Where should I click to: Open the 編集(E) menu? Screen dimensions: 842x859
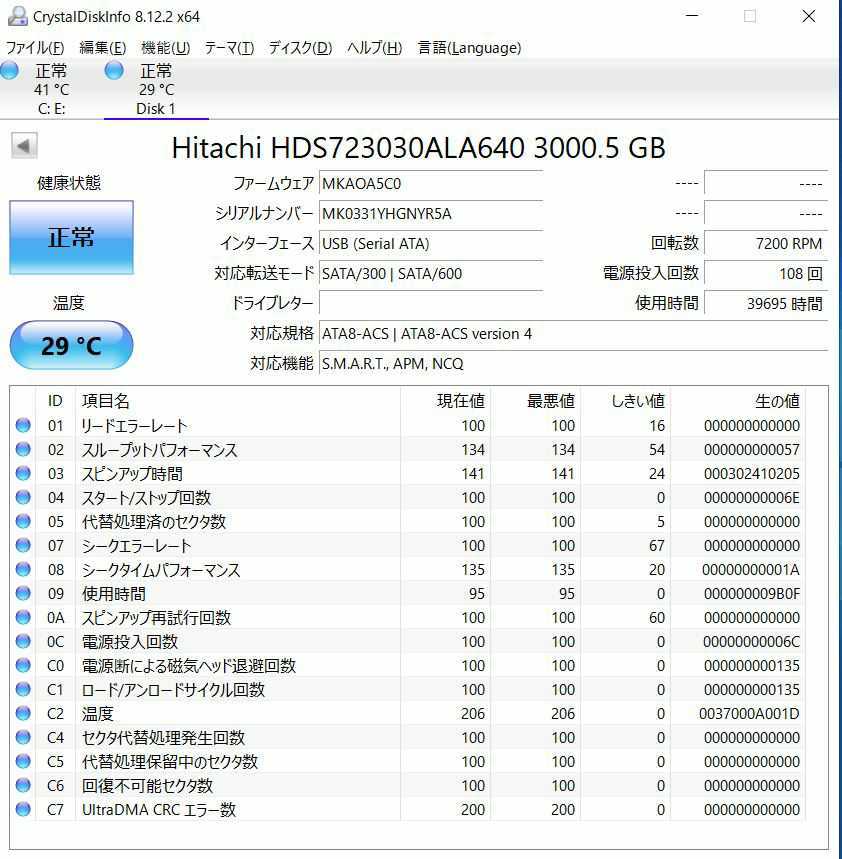pos(102,48)
